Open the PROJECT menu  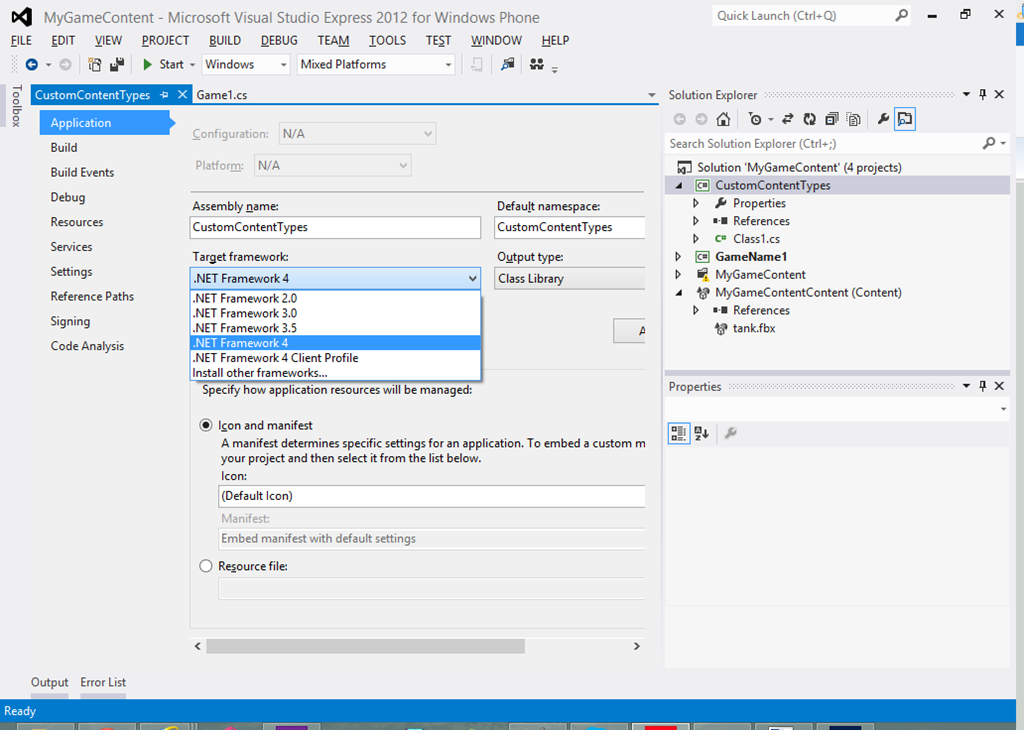tap(165, 40)
